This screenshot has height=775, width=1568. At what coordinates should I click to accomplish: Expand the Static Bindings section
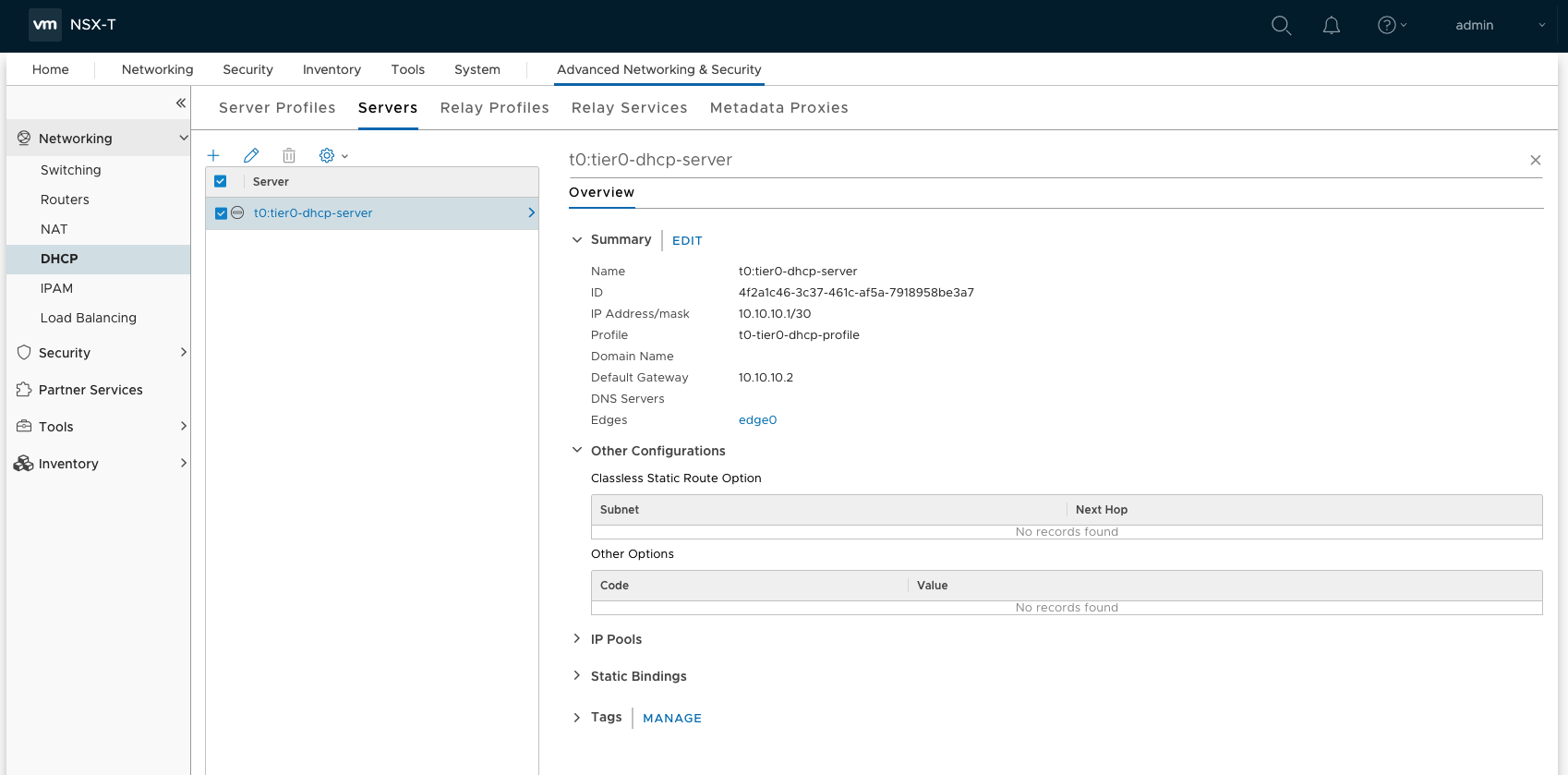[x=638, y=676]
